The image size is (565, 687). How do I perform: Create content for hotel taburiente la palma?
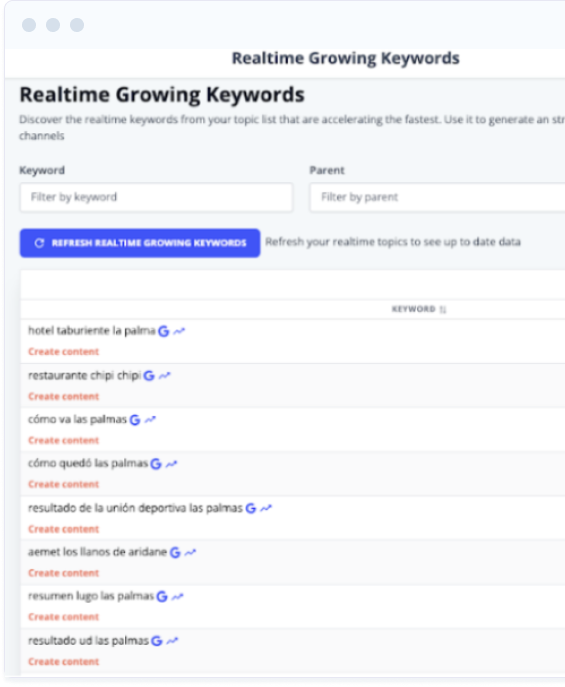click(x=64, y=352)
